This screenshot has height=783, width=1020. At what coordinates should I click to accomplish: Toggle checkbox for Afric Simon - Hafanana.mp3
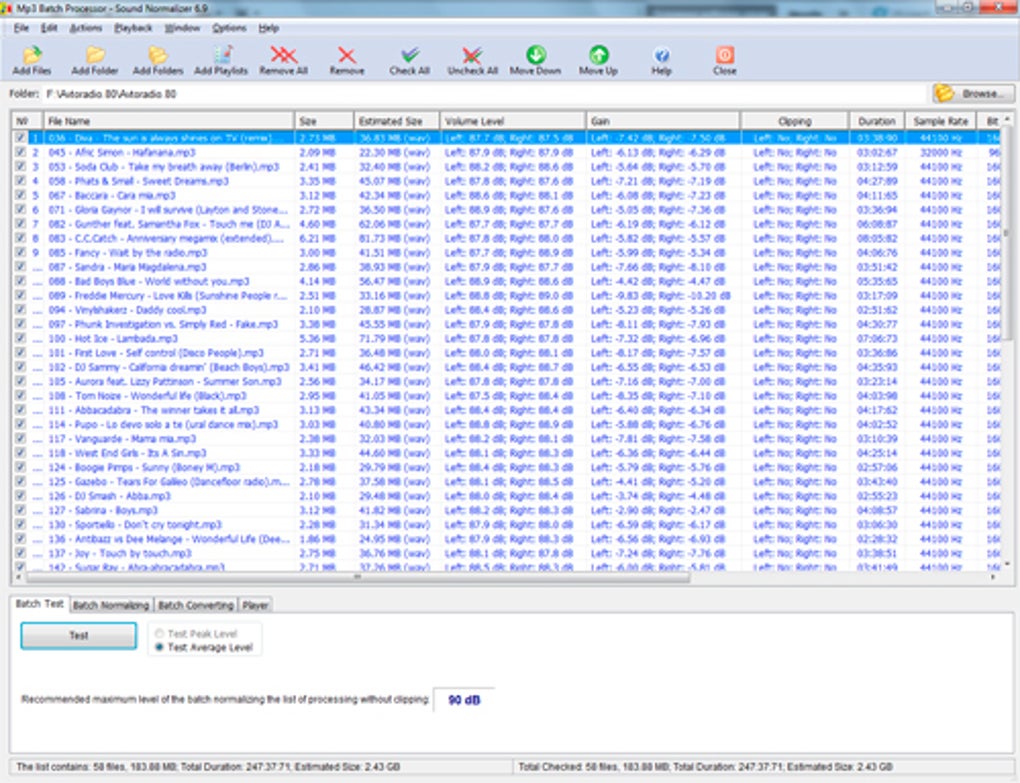(x=20, y=152)
